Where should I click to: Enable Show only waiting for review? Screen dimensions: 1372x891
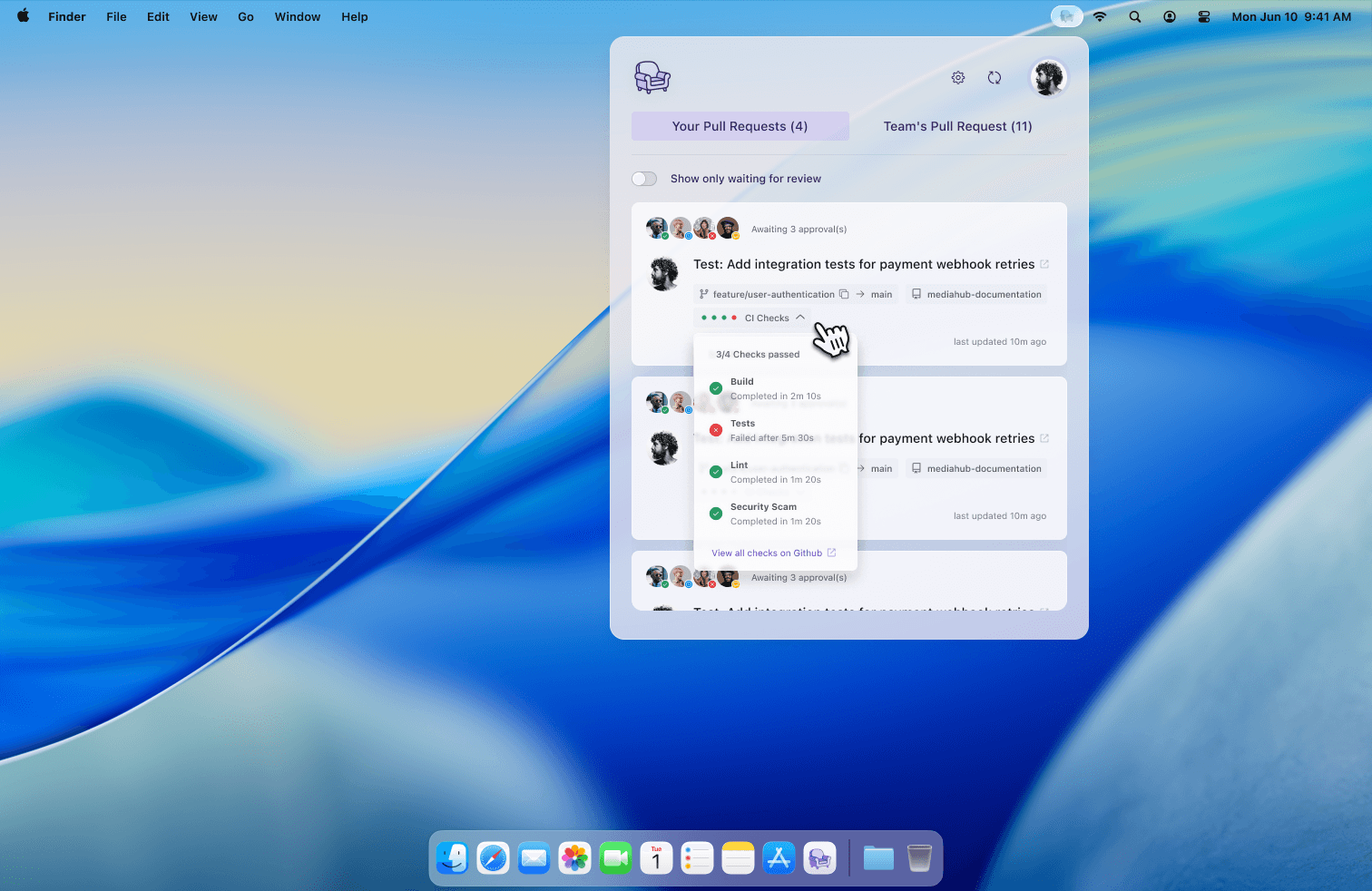(644, 179)
